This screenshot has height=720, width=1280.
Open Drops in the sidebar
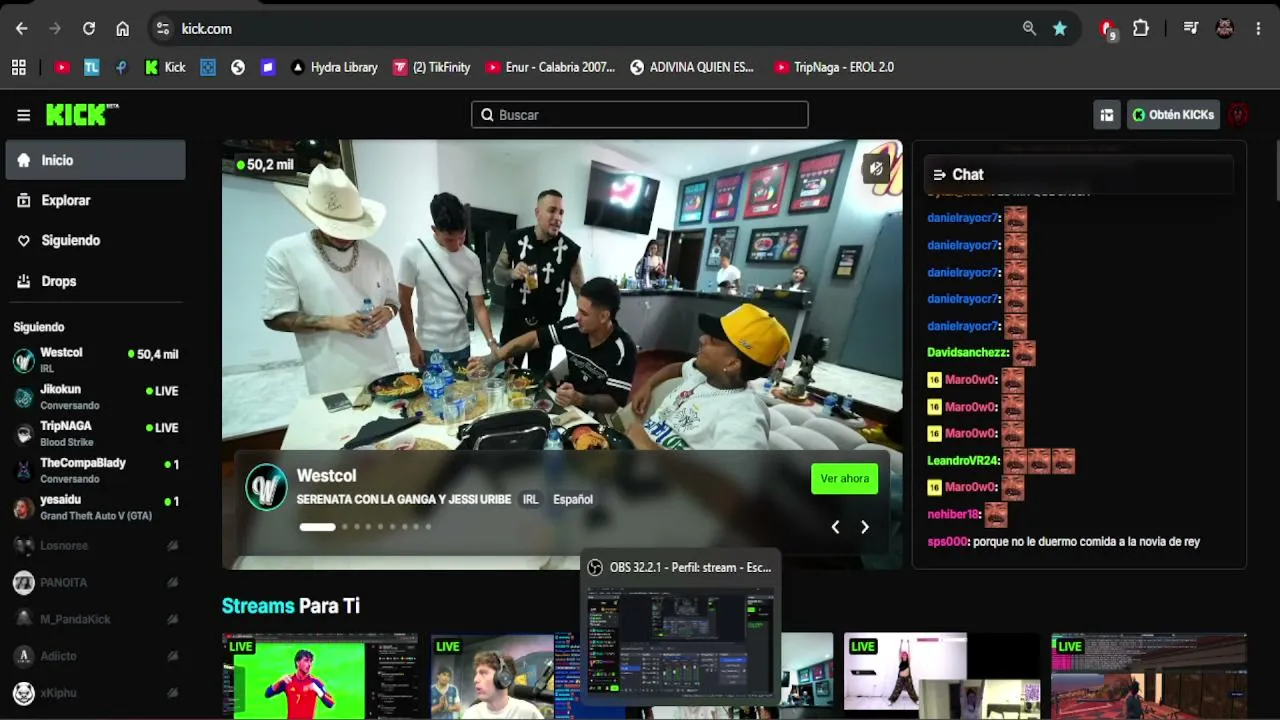click(95, 281)
